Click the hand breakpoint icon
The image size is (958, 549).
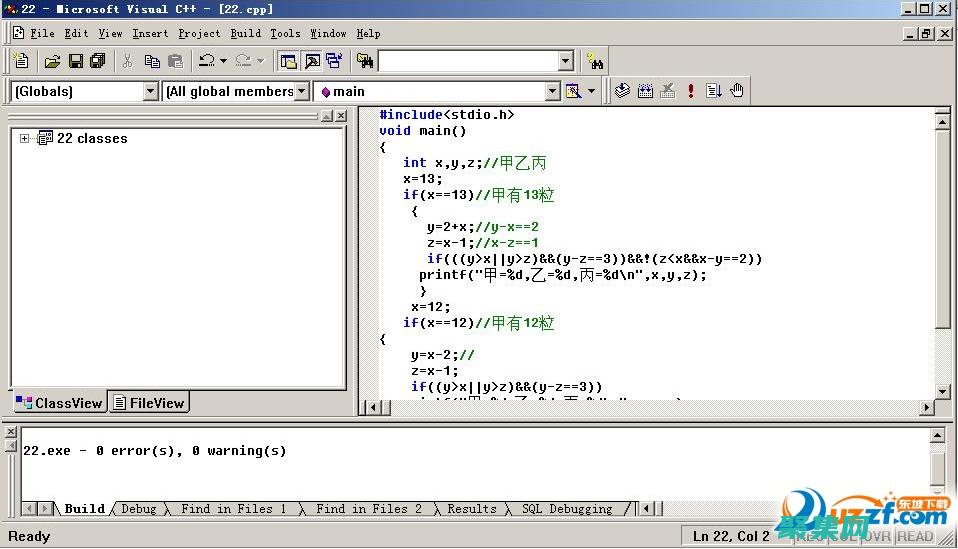click(x=737, y=91)
